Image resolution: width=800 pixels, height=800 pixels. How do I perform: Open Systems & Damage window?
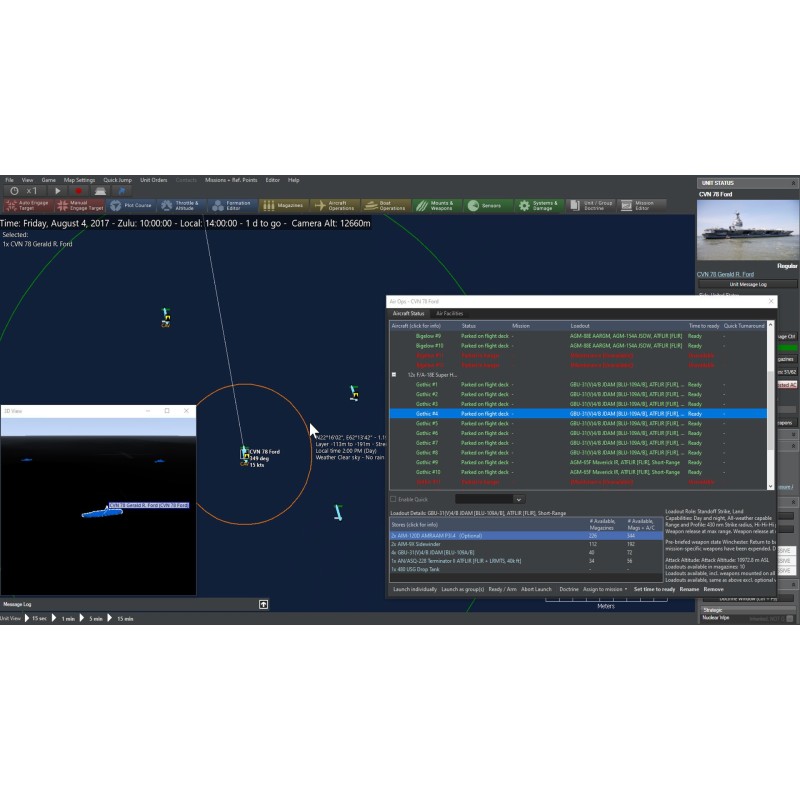point(538,205)
